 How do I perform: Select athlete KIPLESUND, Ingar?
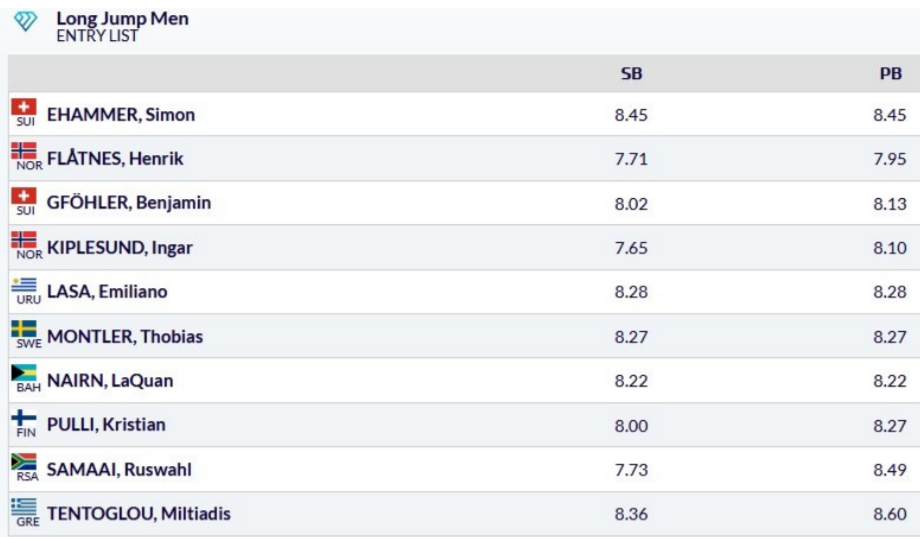coord(119,248)
